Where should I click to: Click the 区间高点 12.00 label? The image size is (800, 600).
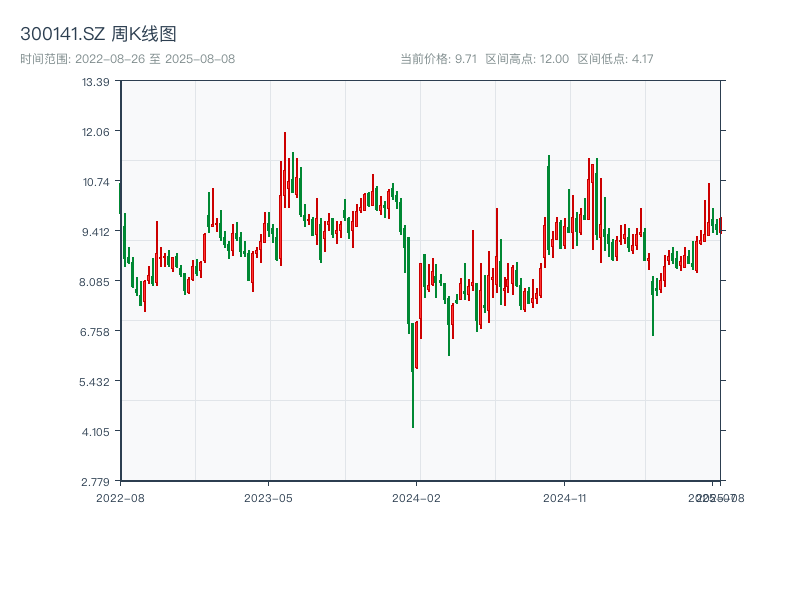tap(527, 59)
